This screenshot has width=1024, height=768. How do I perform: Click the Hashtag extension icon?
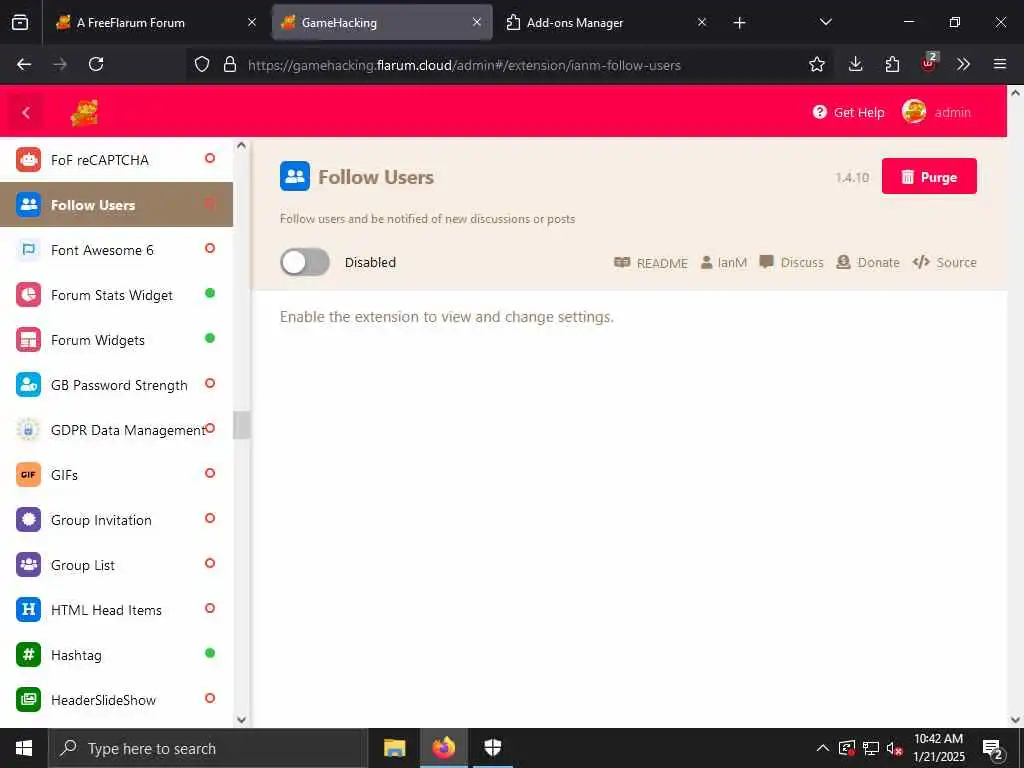pos(28,654)
